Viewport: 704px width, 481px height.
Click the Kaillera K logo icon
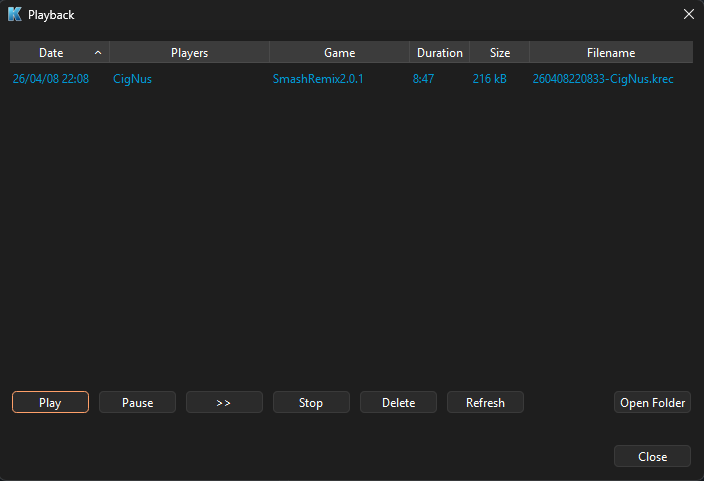(14, 14)
